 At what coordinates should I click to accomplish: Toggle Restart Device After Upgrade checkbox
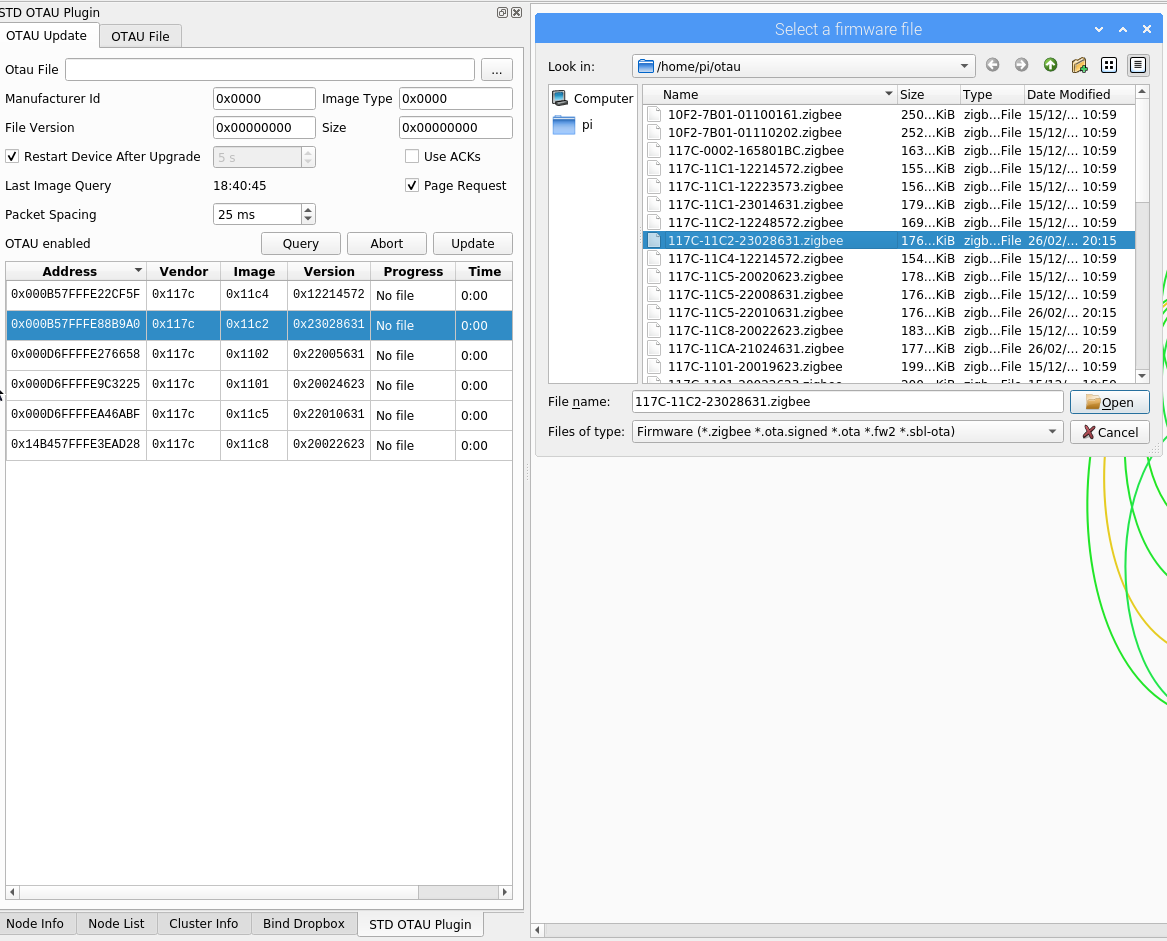pos(12,156)
